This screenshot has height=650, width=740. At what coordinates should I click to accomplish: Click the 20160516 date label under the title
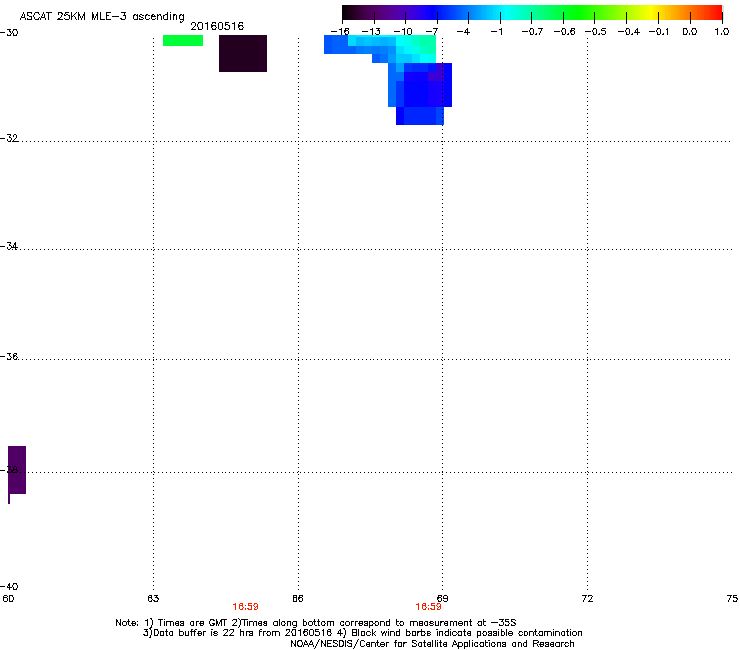217,26
